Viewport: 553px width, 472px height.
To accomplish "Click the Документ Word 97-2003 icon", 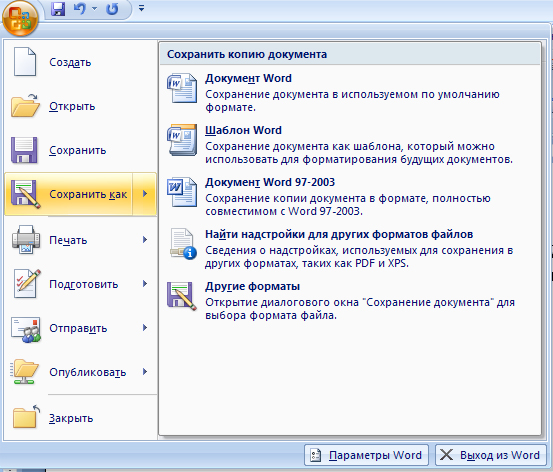I will click(182, 192).
